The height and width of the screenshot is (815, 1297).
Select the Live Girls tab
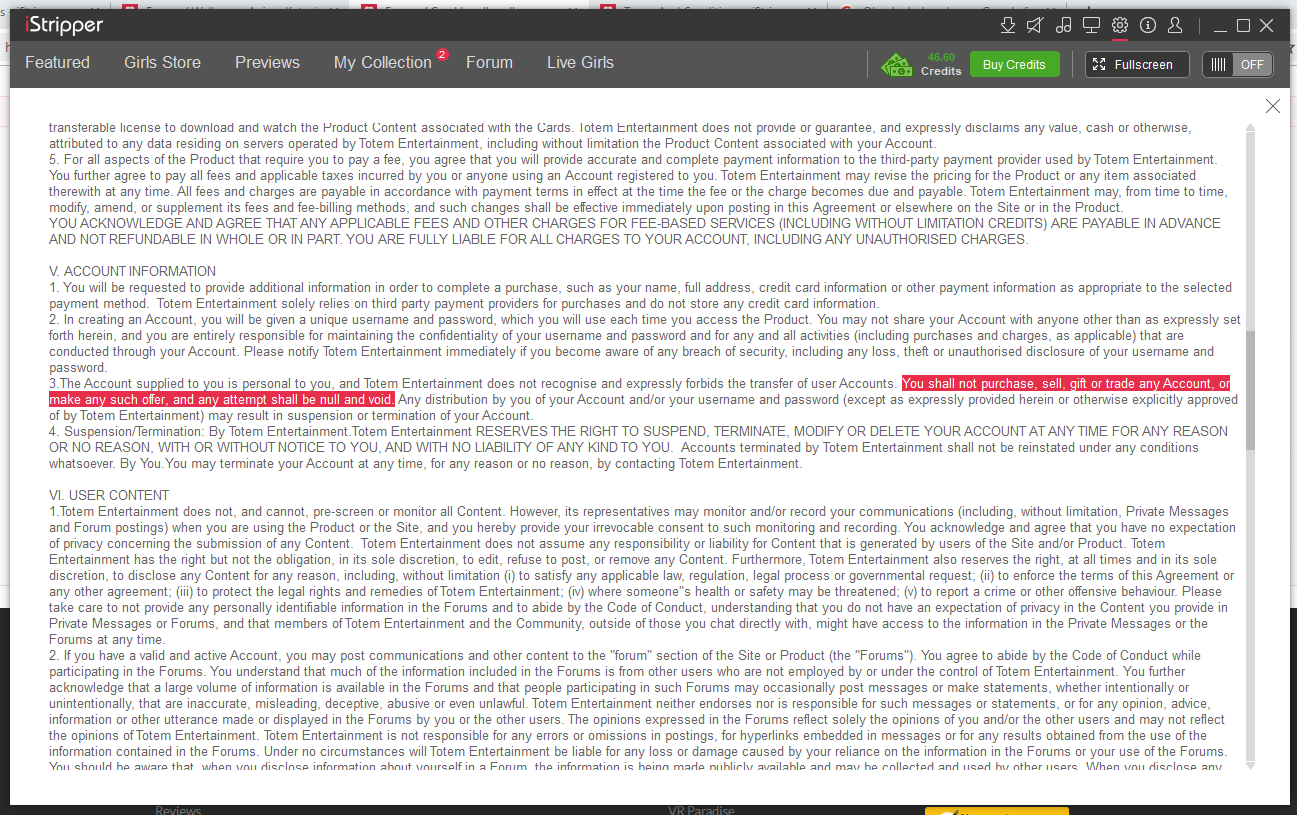point(580,62)
